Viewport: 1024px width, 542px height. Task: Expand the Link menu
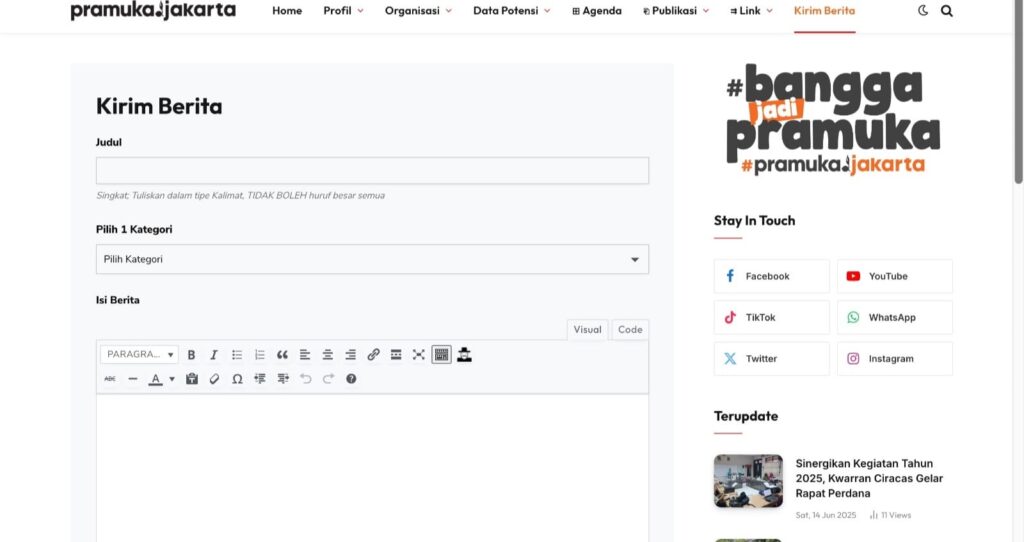pos(751,10)
